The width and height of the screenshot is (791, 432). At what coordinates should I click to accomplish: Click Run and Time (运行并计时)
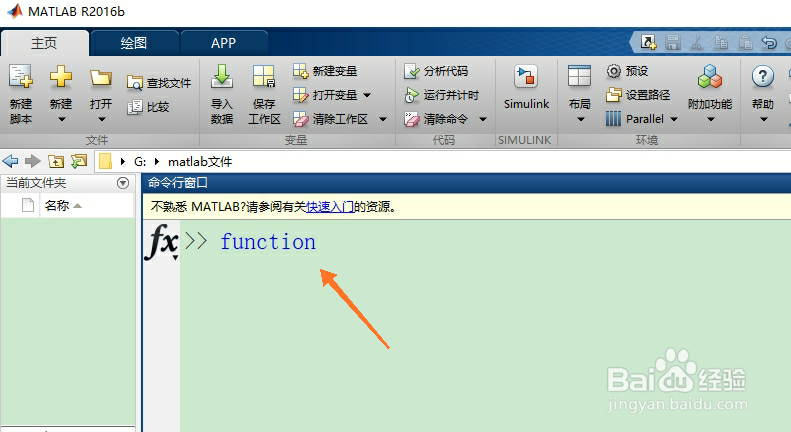[441, 94]
